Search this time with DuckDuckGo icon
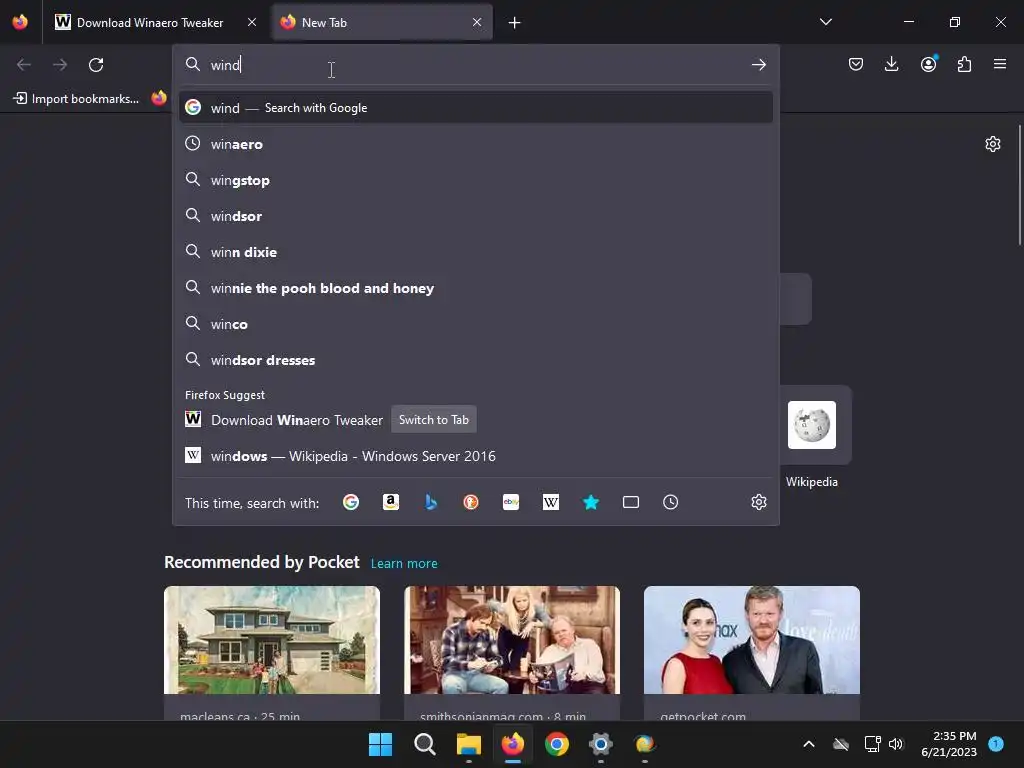This screenshot has height=768, width=1024. (x=471, y=502)
